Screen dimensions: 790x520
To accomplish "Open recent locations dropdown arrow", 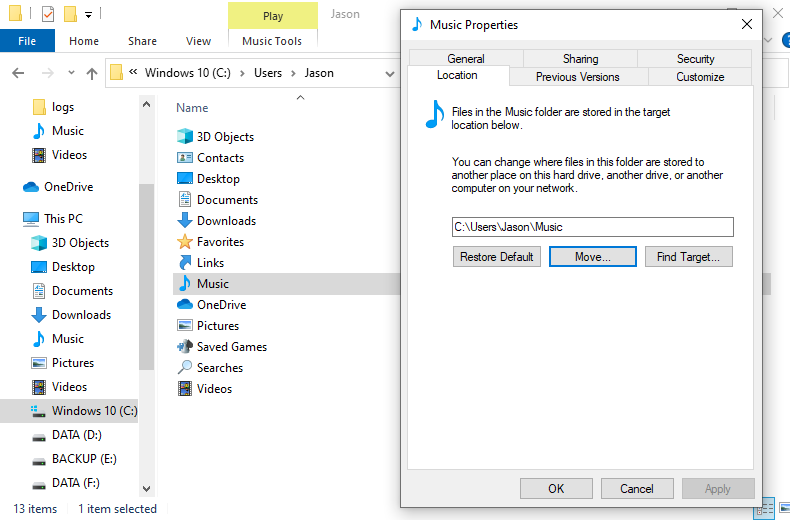I will (x=71, y=73).
